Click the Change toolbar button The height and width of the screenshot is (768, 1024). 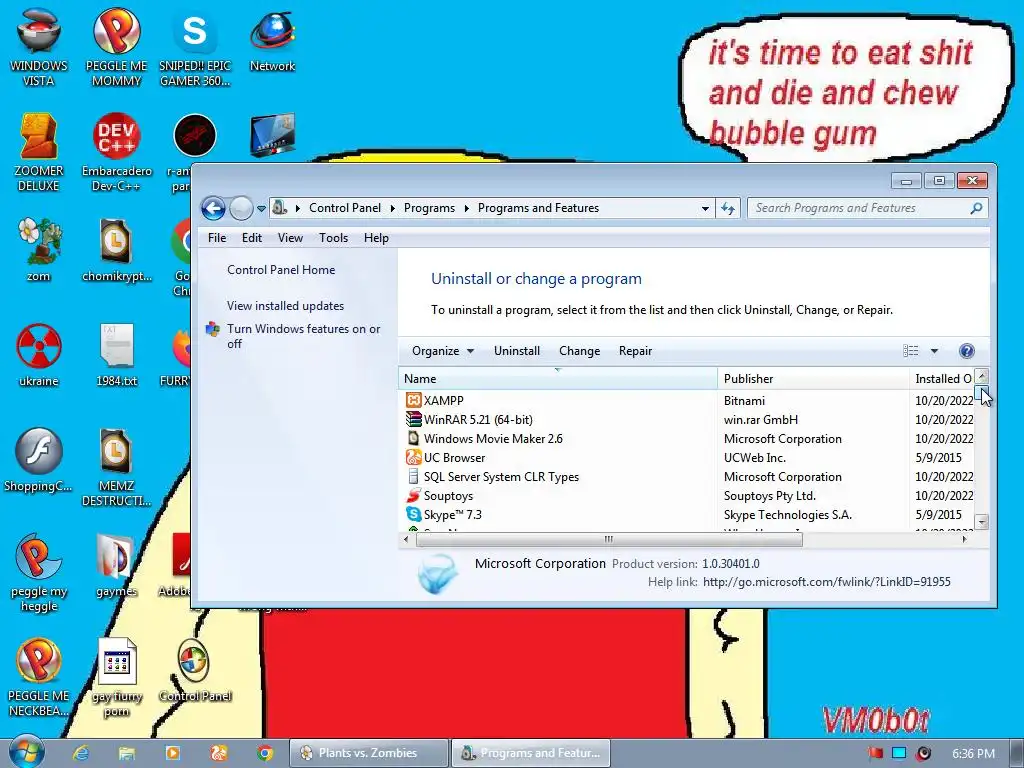point(579,351)
